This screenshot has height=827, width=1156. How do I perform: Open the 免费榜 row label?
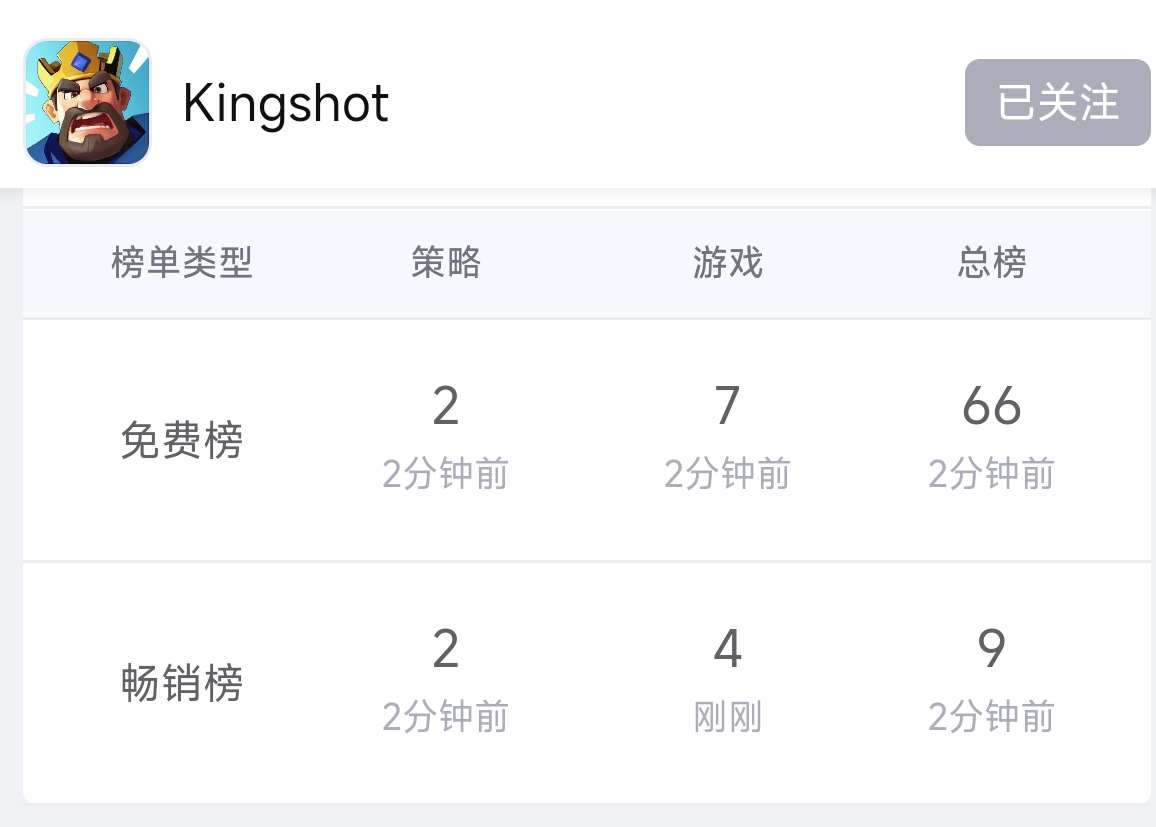pos(181,440)
